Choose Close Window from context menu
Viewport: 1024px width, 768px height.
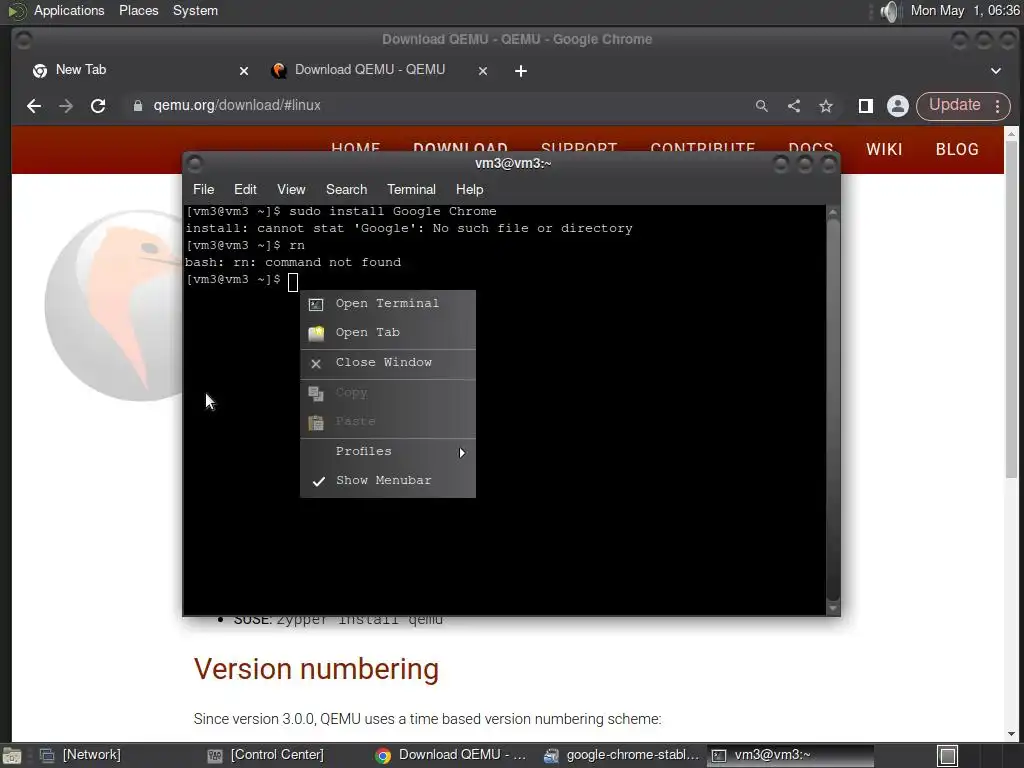pyautogui.click(x=387, y=362)
